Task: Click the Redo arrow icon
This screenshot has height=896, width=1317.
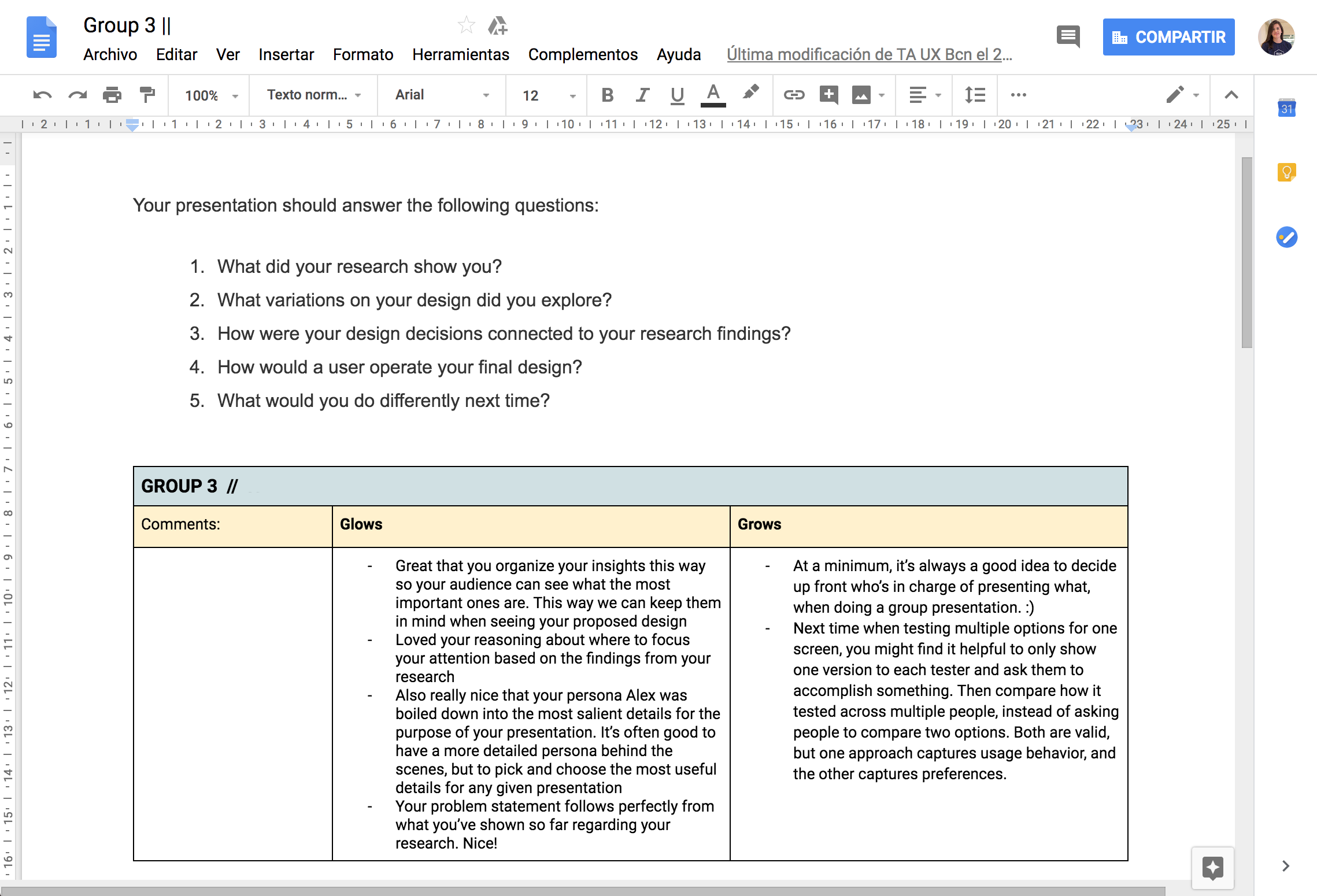Action: point(77,95)
